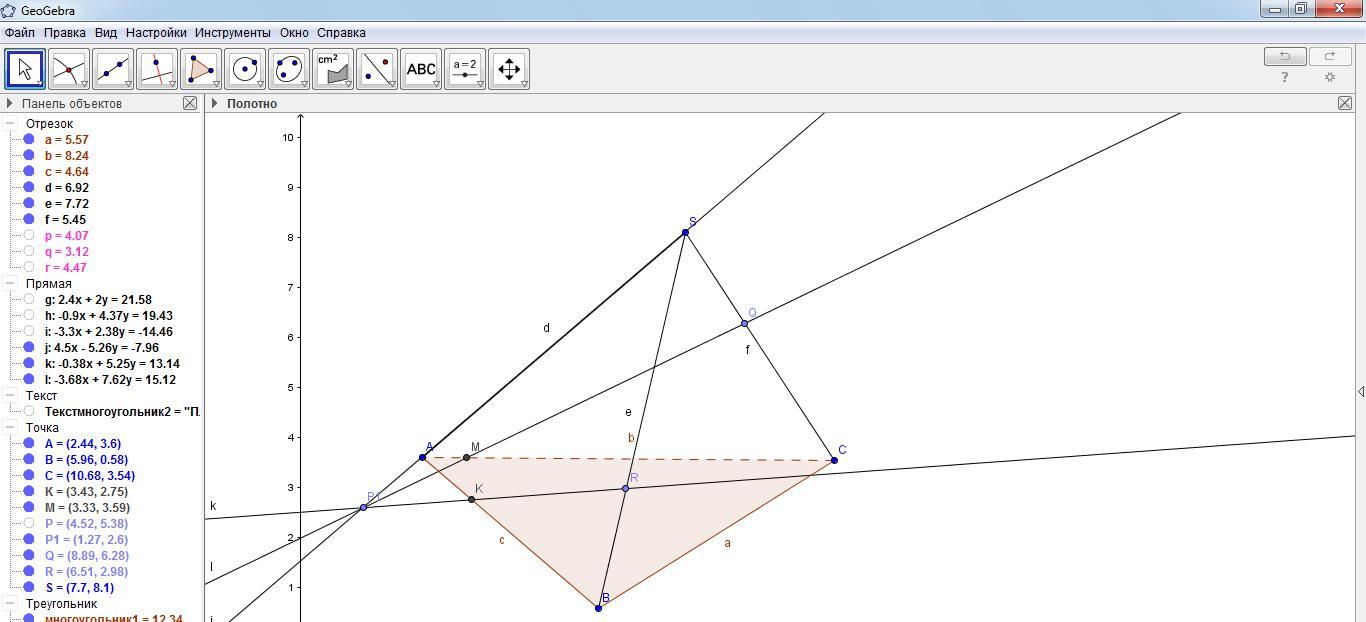The height and width of the screenshot is (622, 1366).
Task: Click point S on the canvas
Action: coord(685,233)
